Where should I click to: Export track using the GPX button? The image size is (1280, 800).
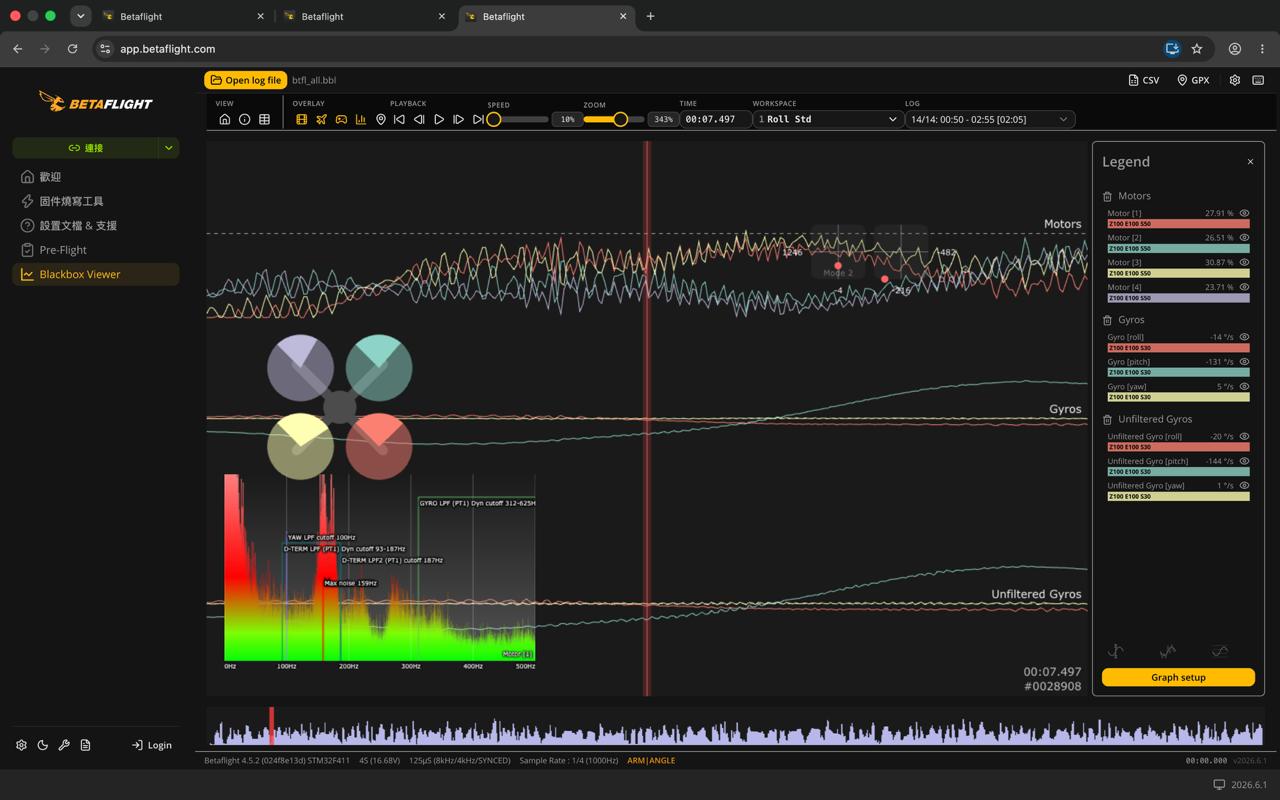click(1193, 80)
